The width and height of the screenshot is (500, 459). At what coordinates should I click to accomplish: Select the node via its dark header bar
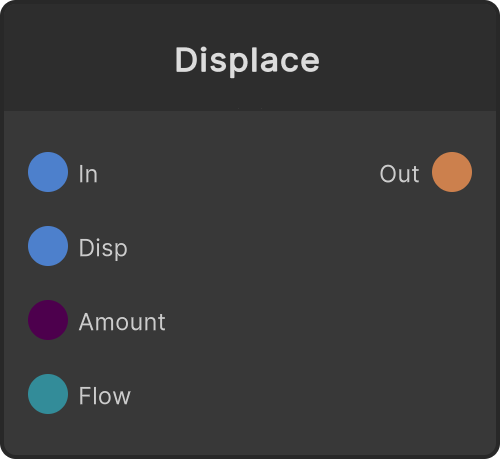(250, 57)
